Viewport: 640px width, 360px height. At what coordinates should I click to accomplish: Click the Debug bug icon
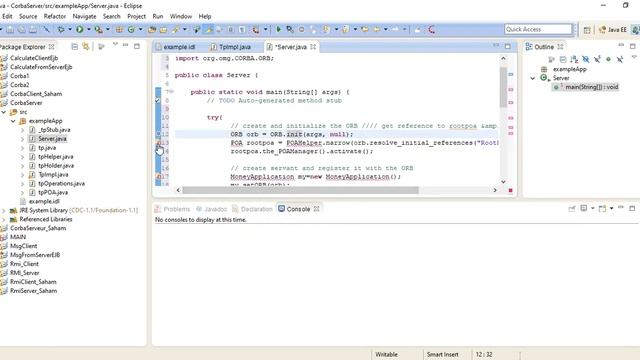[x=61, y=29]
